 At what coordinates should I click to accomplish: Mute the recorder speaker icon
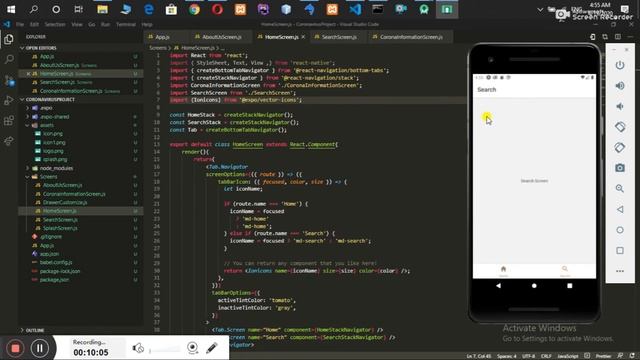138,348
